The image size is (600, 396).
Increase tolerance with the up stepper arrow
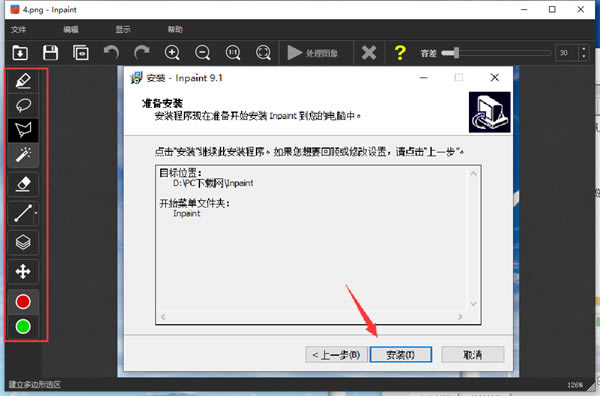pyautogui.click(x=584, y=49)
